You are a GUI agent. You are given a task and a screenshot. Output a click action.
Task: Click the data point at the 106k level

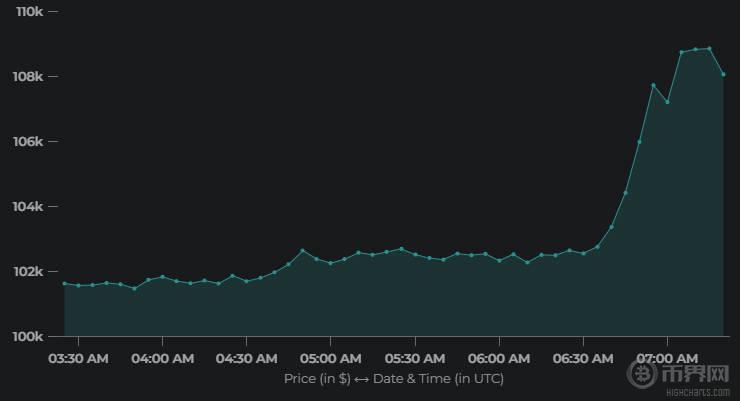click(x=639, y=142)
